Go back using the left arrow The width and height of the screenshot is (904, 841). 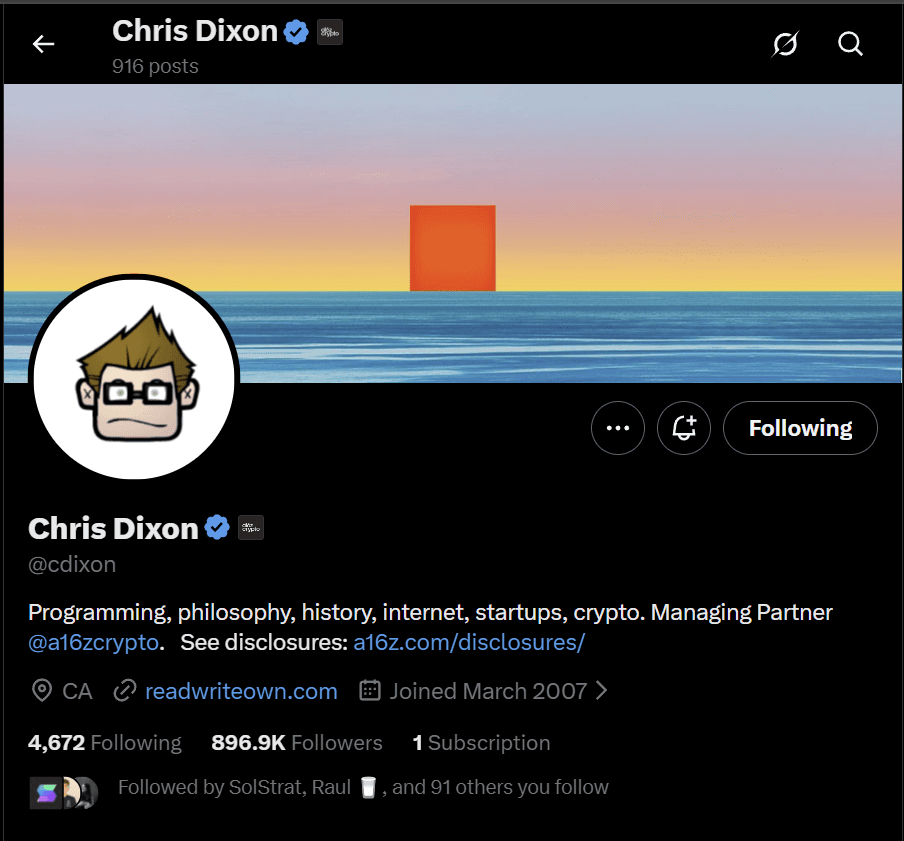coord(43,44)
